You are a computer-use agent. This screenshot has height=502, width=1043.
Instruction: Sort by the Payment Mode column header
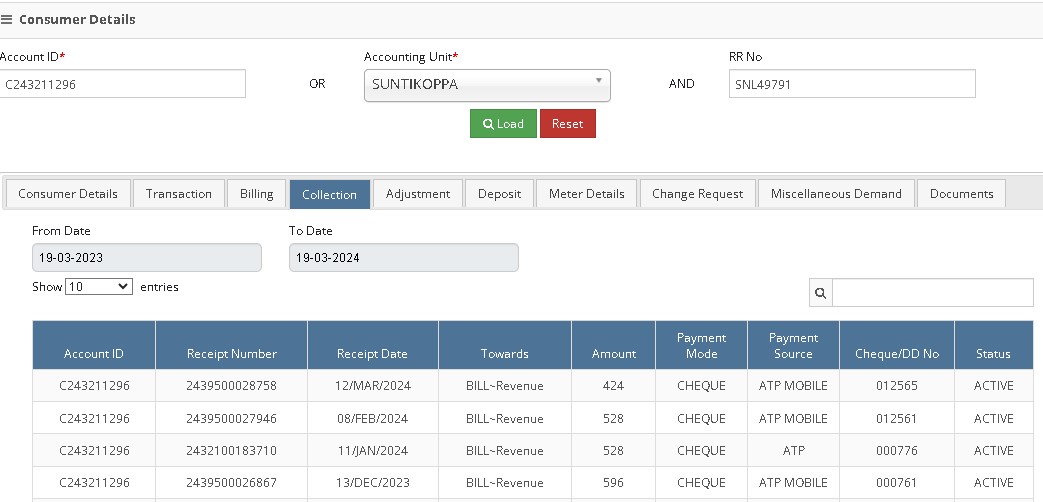701,345
